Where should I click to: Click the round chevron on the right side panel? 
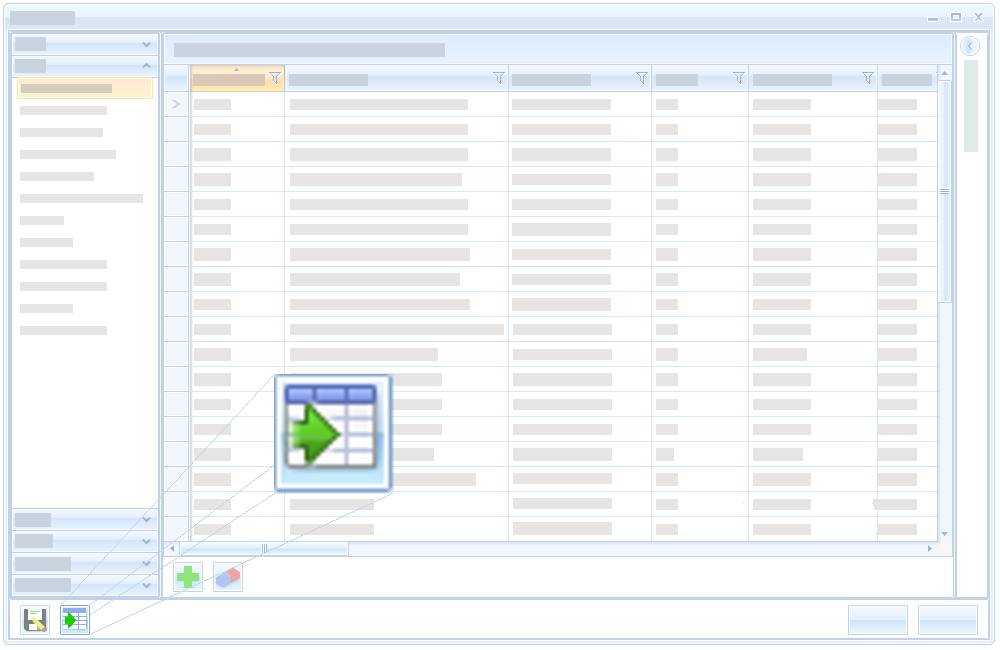pos(970,46)
